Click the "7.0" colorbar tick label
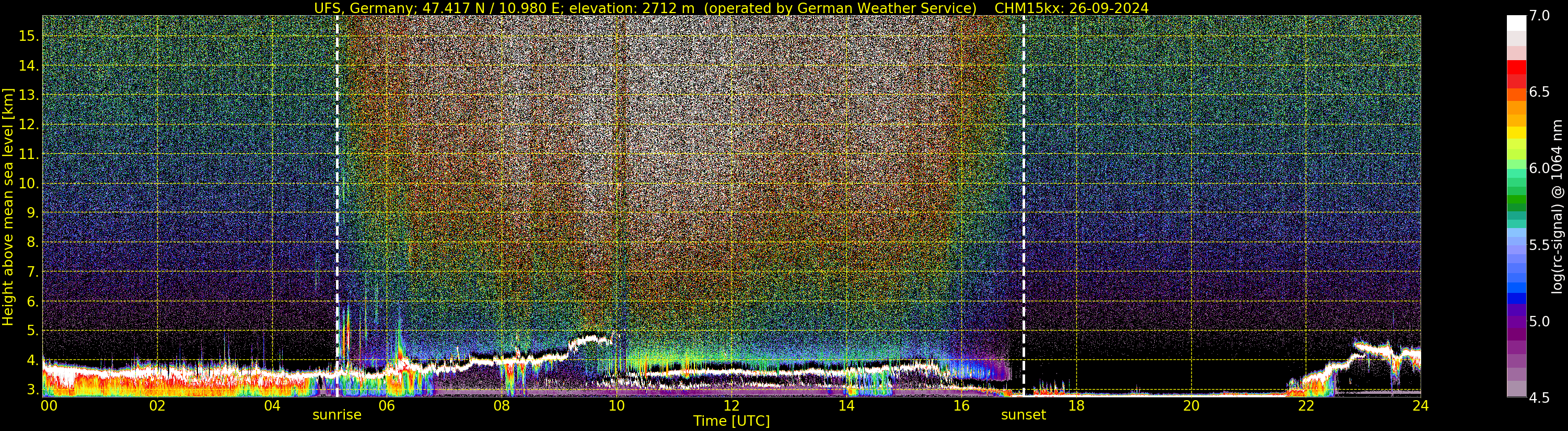Screen dimensions: 1568x431 click(1539, 16)
